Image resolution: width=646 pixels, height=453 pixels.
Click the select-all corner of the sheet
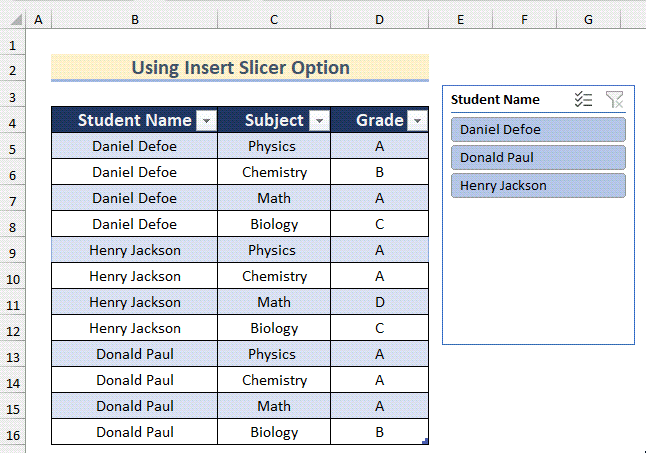coord(13,19)
